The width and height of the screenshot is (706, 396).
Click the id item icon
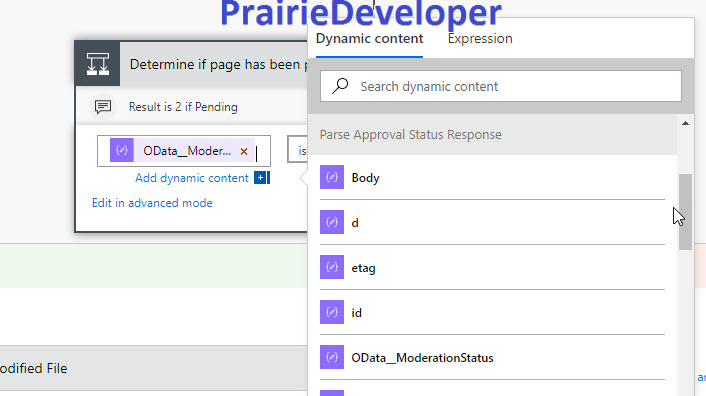coord(332,312)
